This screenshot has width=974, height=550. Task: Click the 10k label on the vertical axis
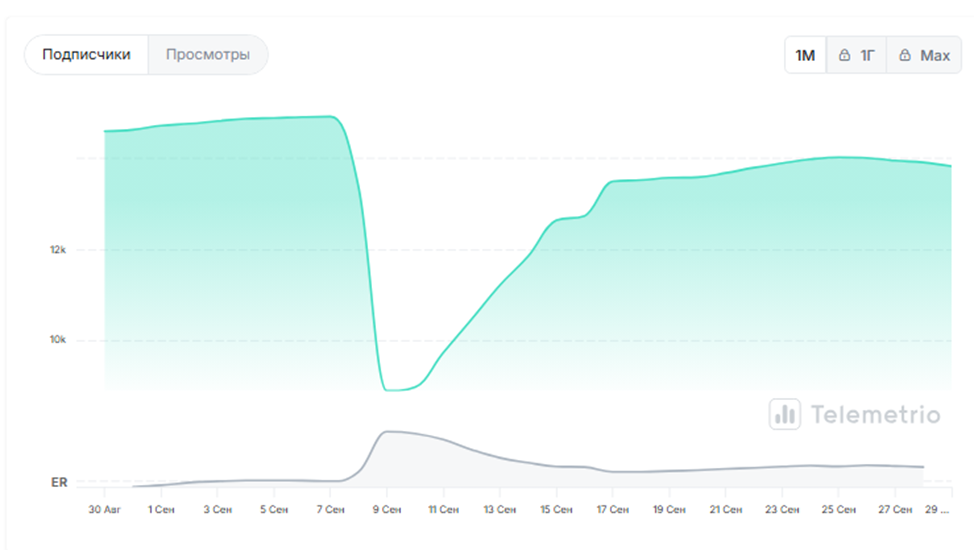click(x=58, y=340)
